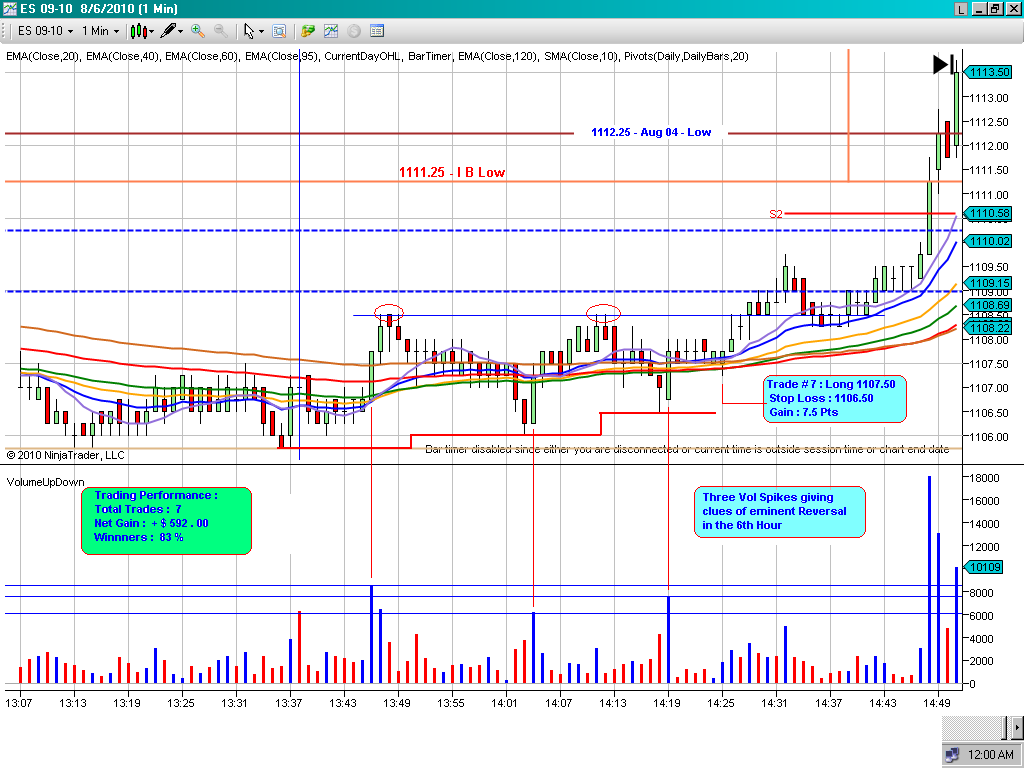Click the 1109.15 price marker
1024x768 pixels.
pos(988,283)
